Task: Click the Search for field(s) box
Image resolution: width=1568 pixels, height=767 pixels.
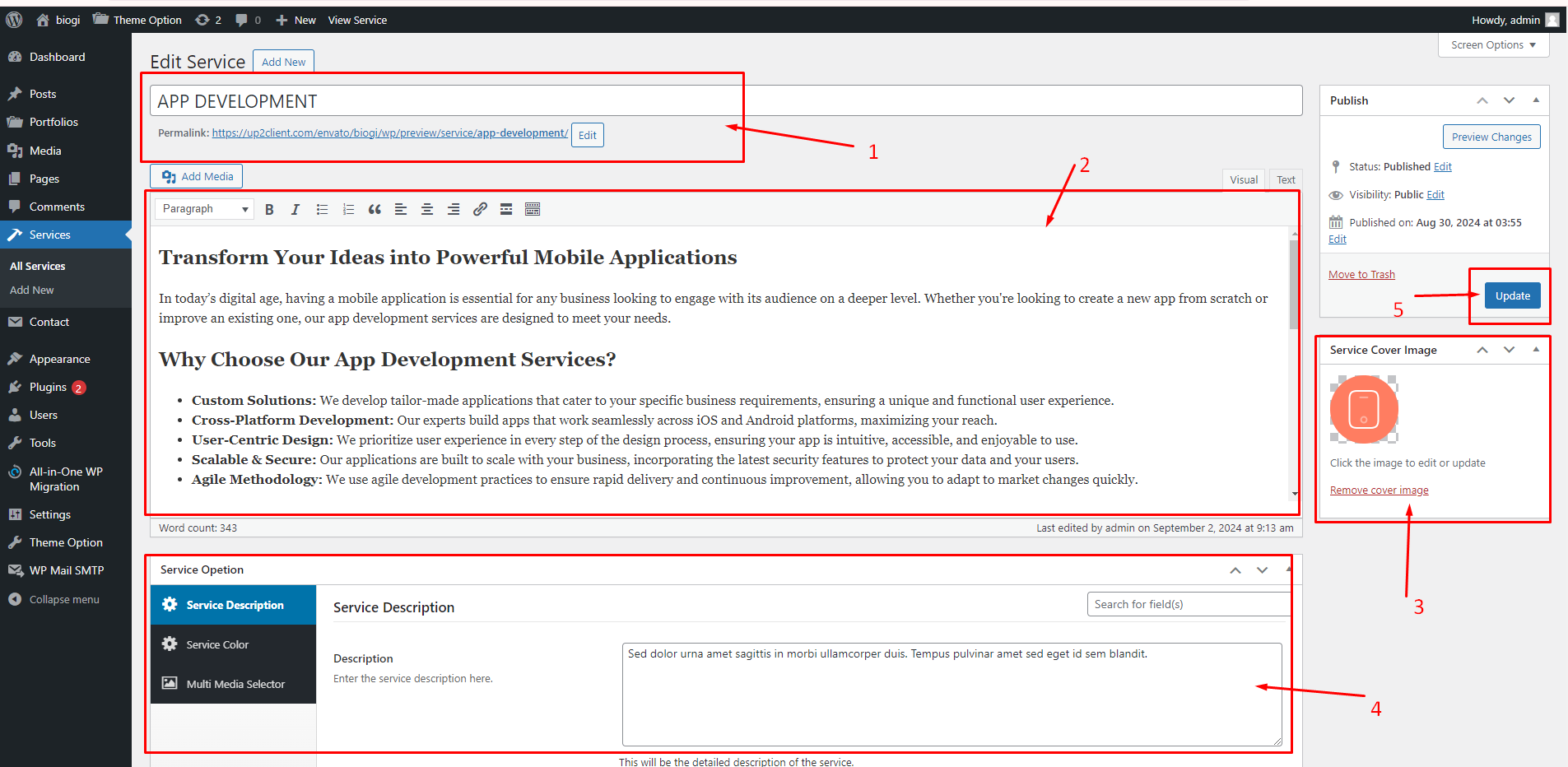Action: pos(1187,604)
